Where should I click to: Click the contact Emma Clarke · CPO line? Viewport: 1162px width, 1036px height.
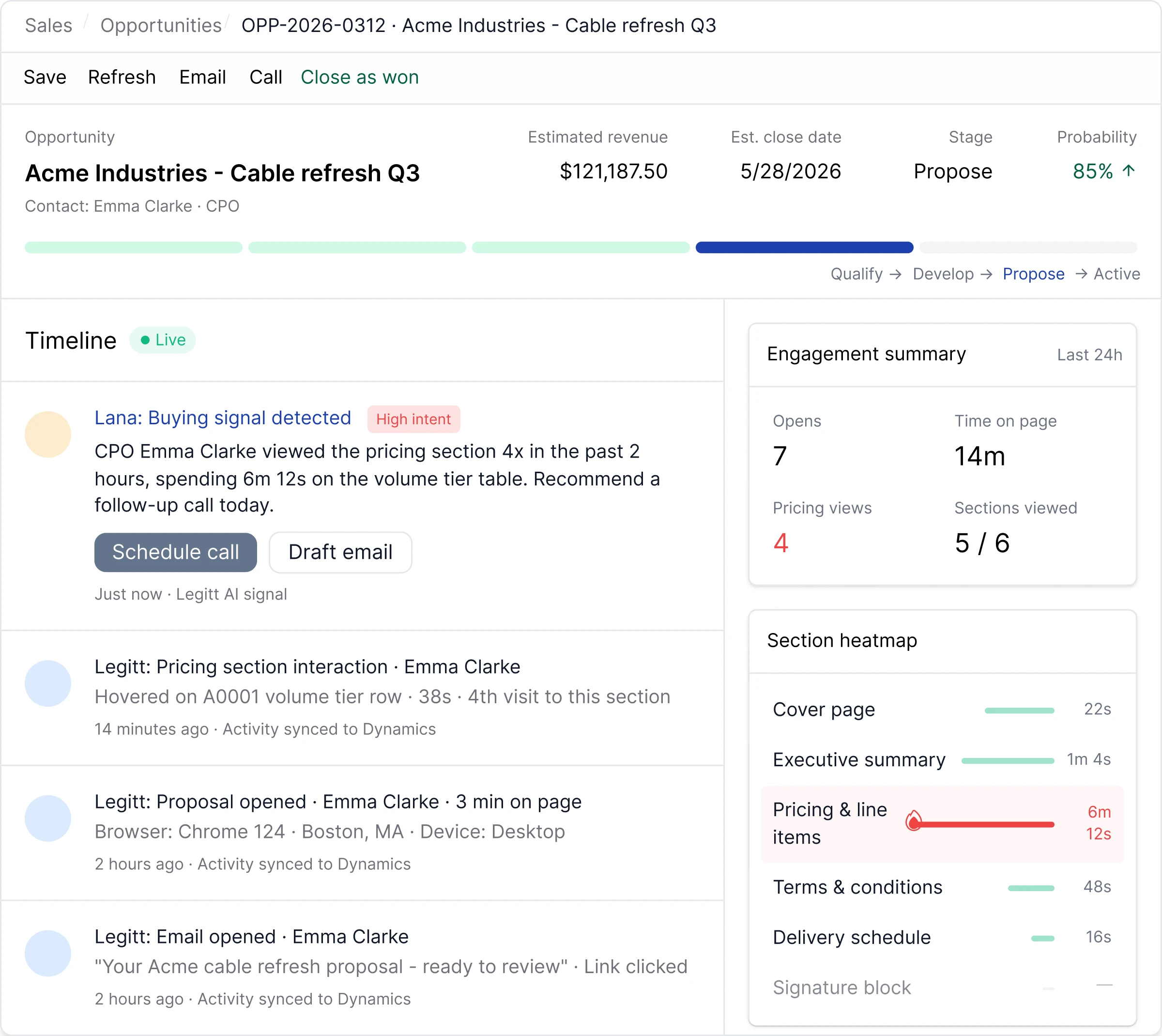coord(132,206)
